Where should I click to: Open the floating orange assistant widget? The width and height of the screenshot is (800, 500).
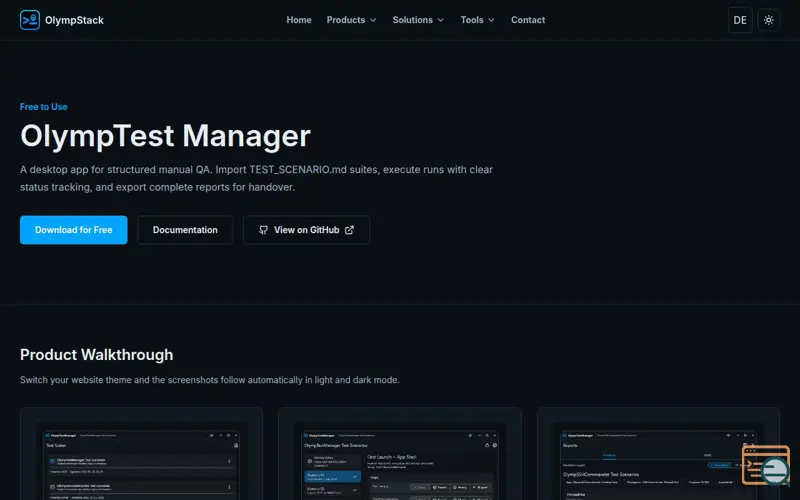(x=766, y=465)
